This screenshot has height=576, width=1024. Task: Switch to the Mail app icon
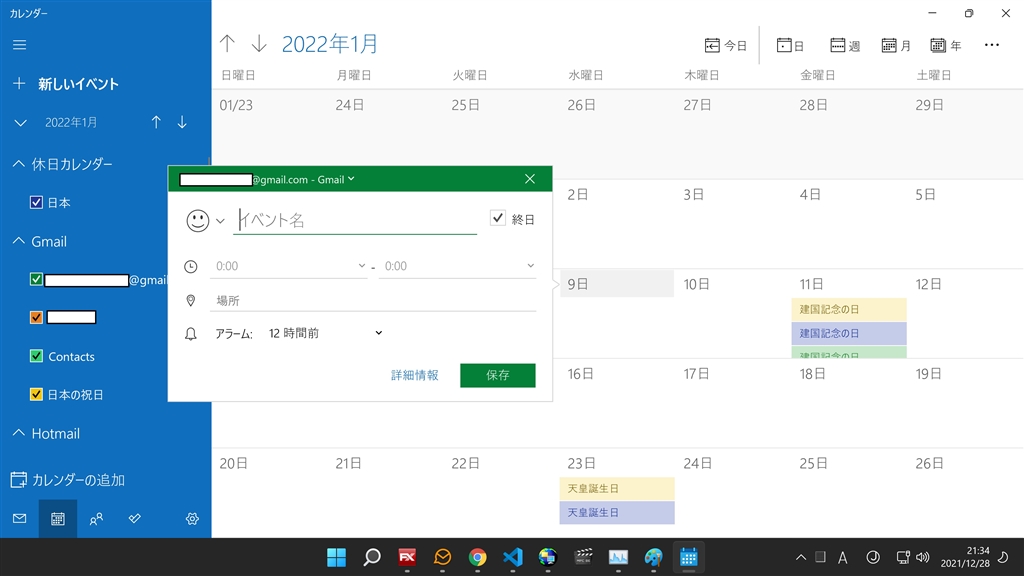(x=20, y=519)
